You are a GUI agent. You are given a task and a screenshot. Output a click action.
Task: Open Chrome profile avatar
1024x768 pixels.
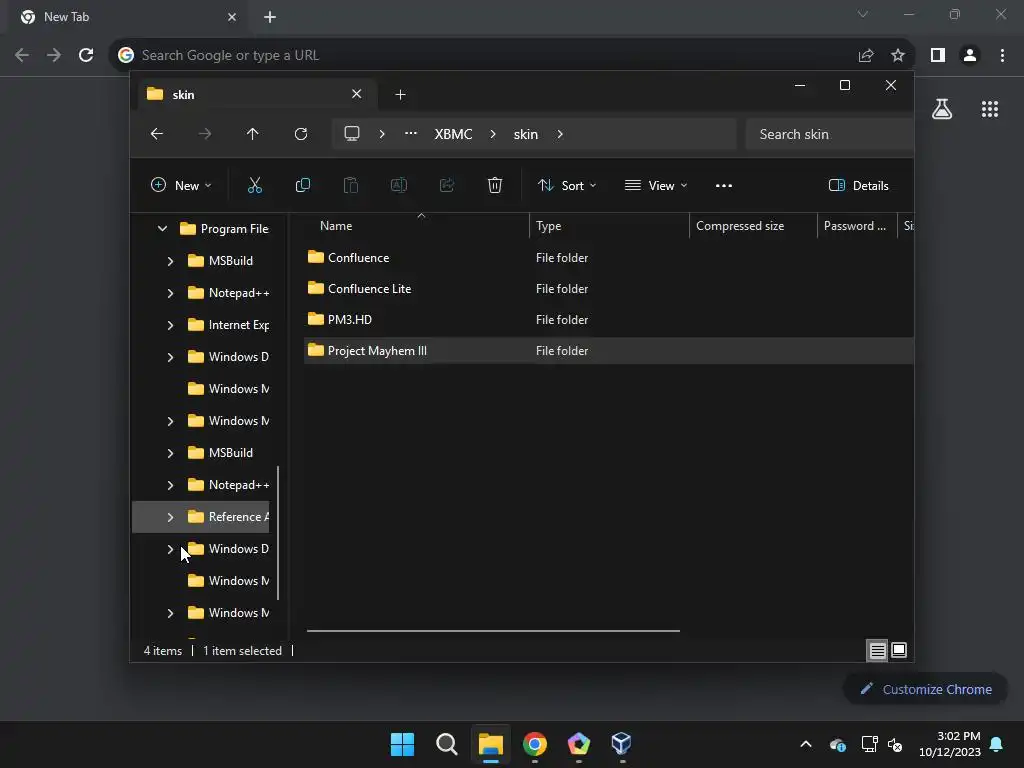pyautogui.click(x=970, y=56)
